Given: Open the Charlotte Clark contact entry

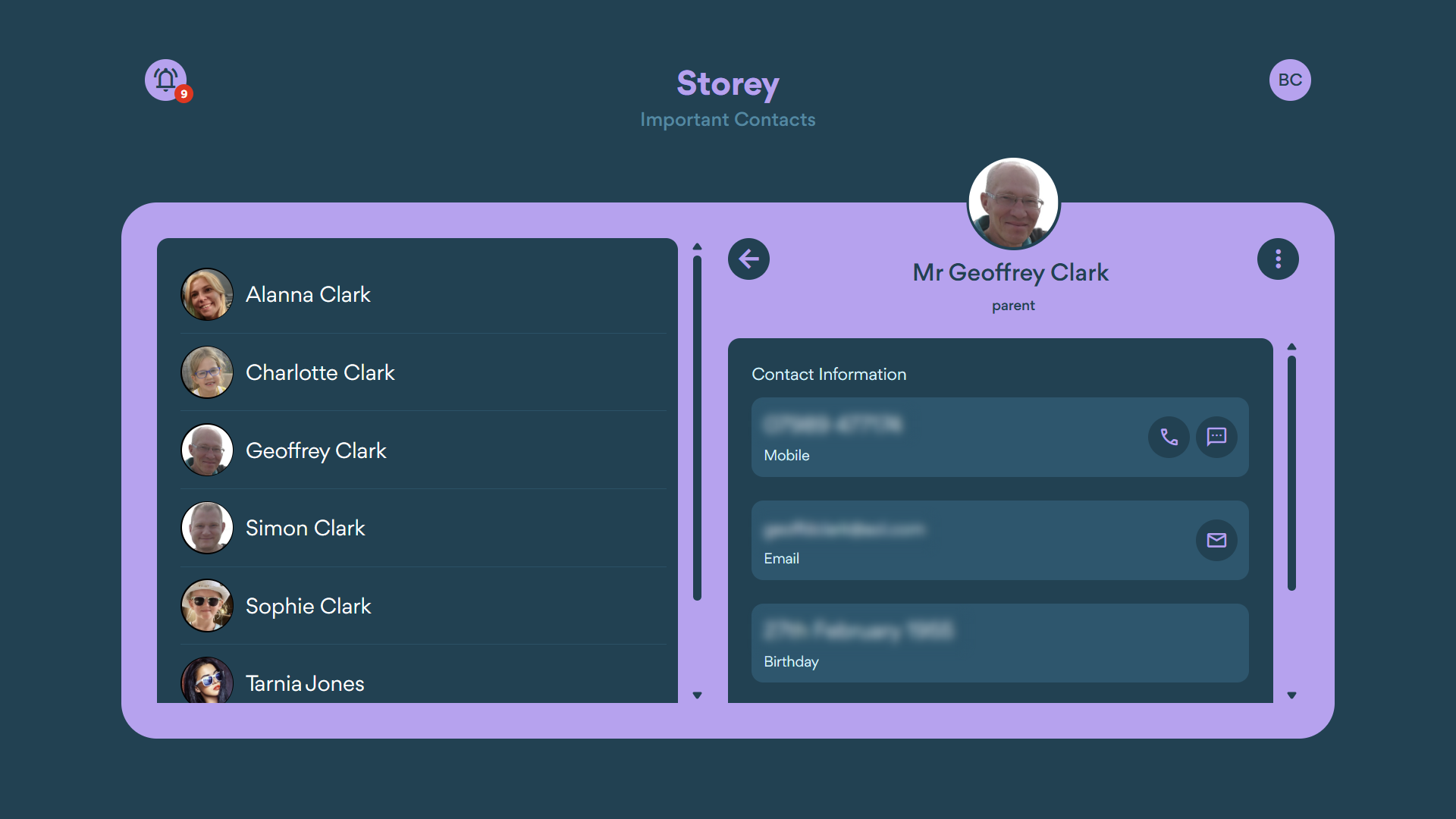Looking at the screenshot, I should [320, 372].
